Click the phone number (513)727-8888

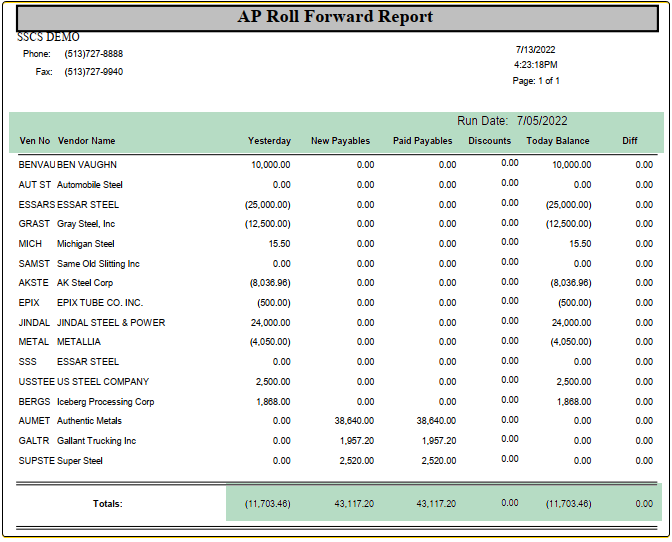(93, 54)
